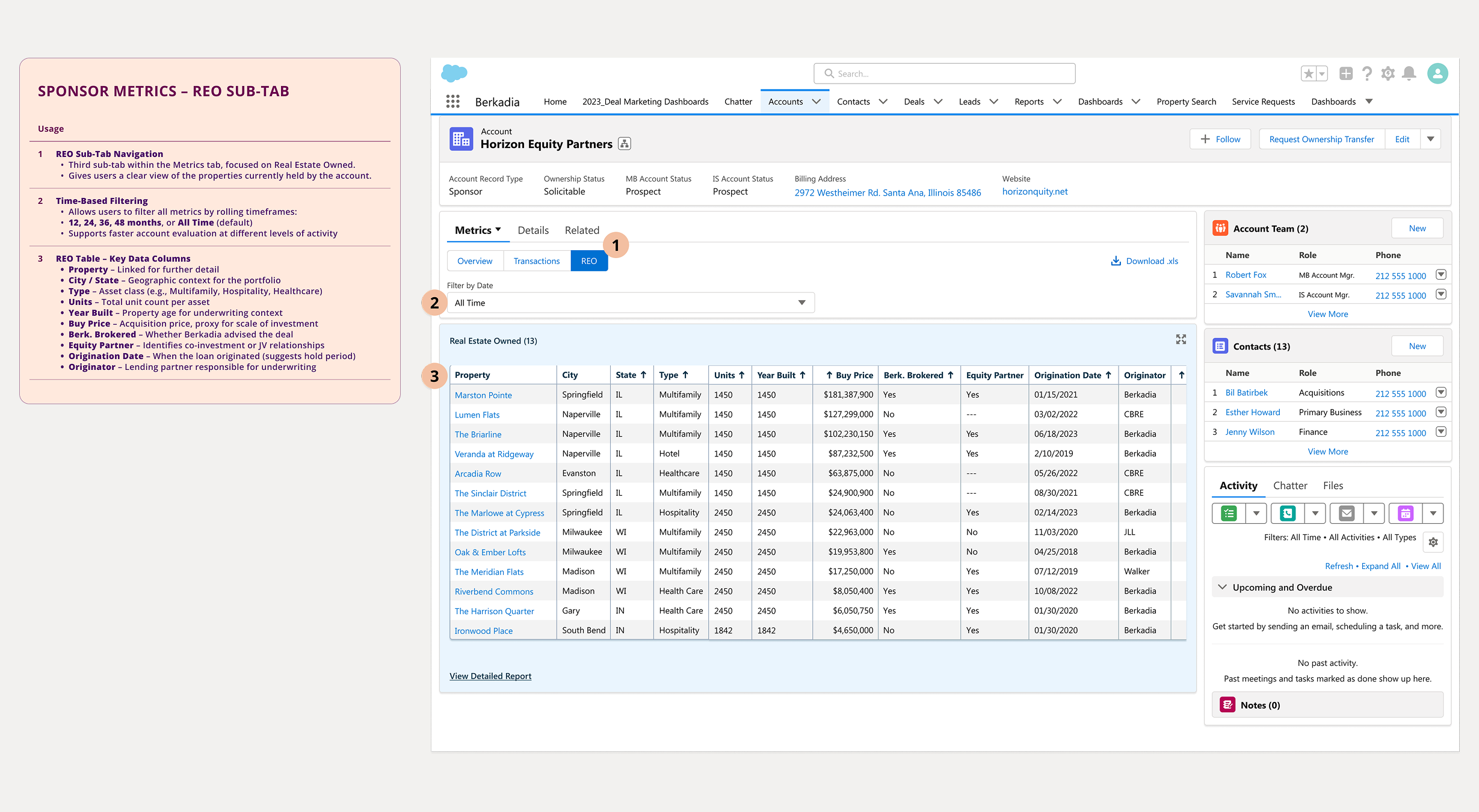This screenshot has height=812, width=1479.
Task: Sort table by State column arrow
Action: 643,375
